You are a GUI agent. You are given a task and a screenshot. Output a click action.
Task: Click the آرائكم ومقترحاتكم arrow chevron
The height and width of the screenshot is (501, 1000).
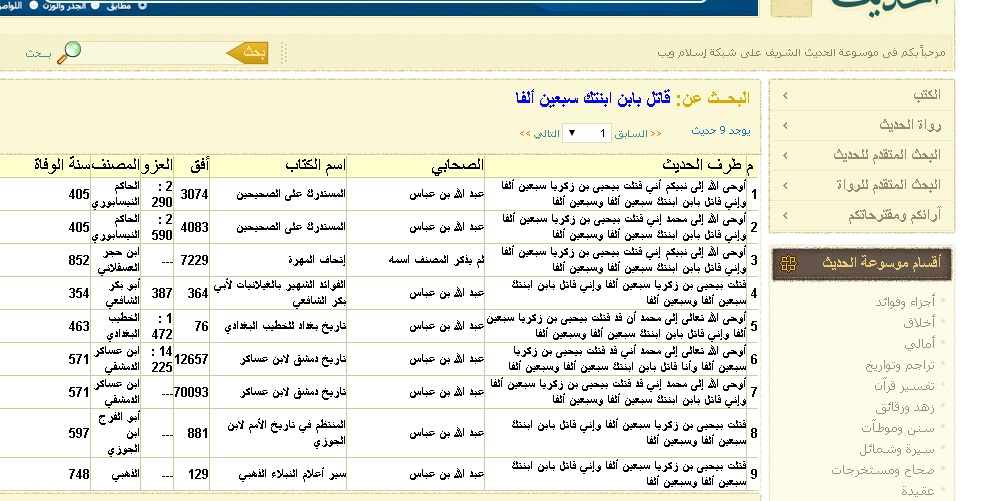[x=785, y=215]
